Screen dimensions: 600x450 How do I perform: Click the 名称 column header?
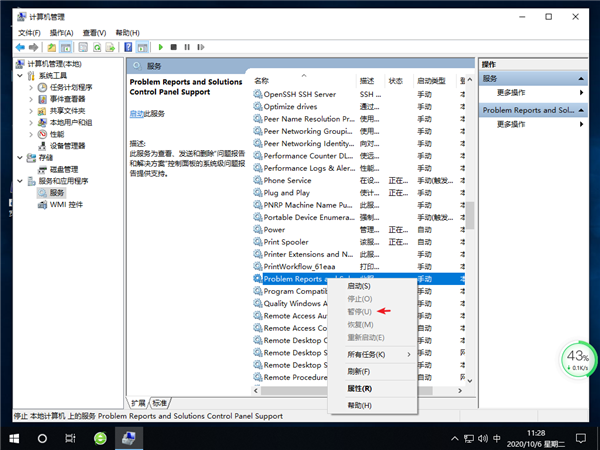(262, 80)
